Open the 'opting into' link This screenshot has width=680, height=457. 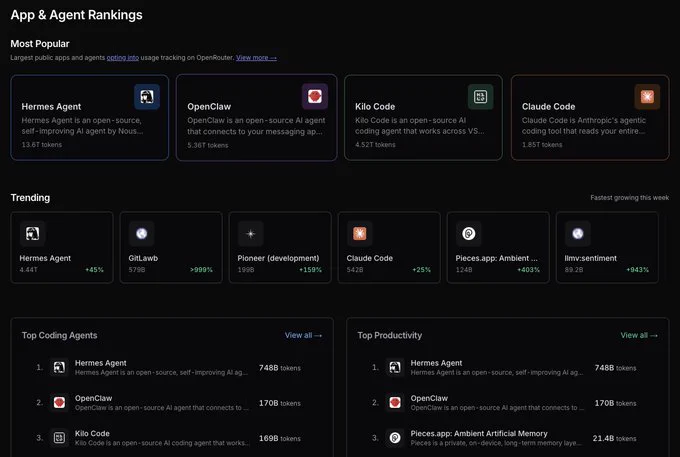click(x=123, y=57)
